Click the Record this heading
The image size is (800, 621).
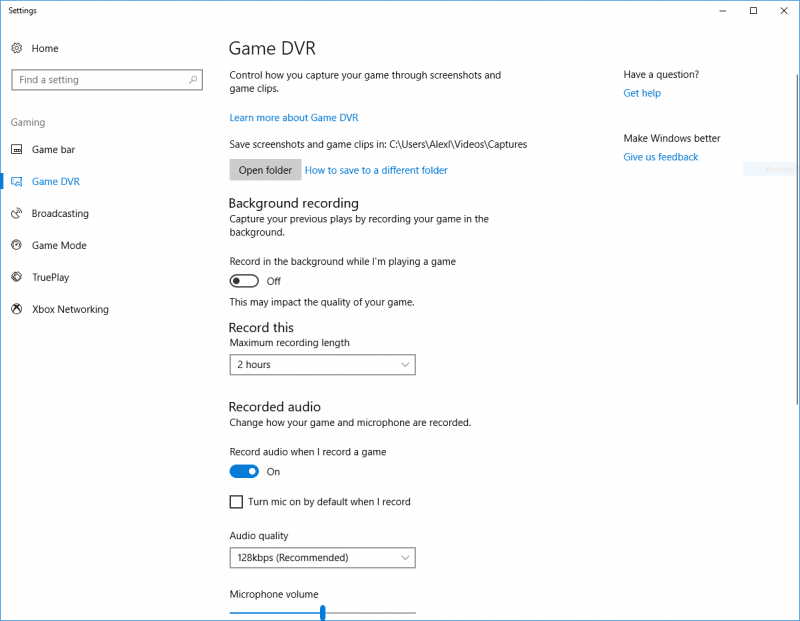pos(261,328)
